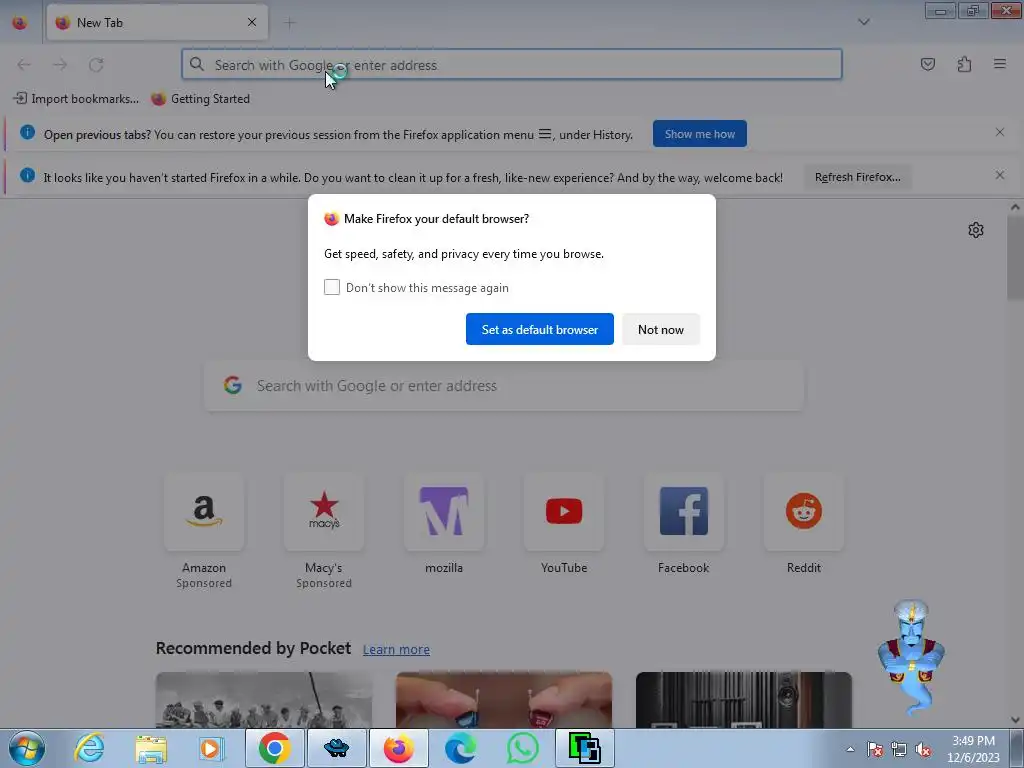The height and width of the screenshot is (768, 1024).
Task: Click Learn more link near Pocket
Action: [x=396, y=650]
